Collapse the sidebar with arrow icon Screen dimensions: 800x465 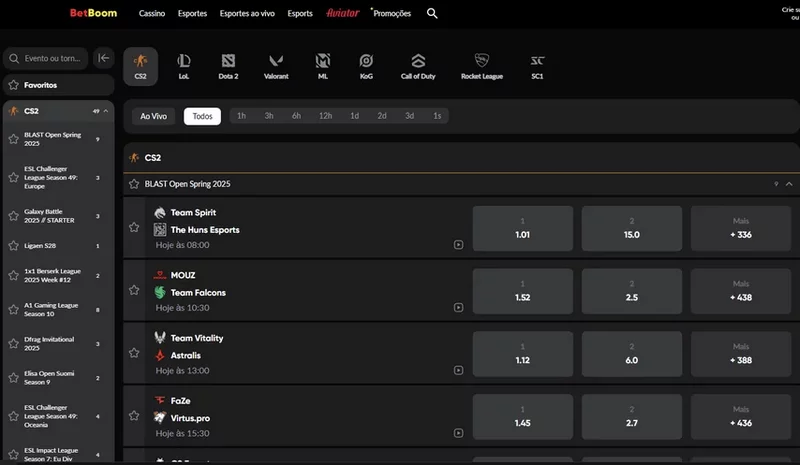coord(103,58)
